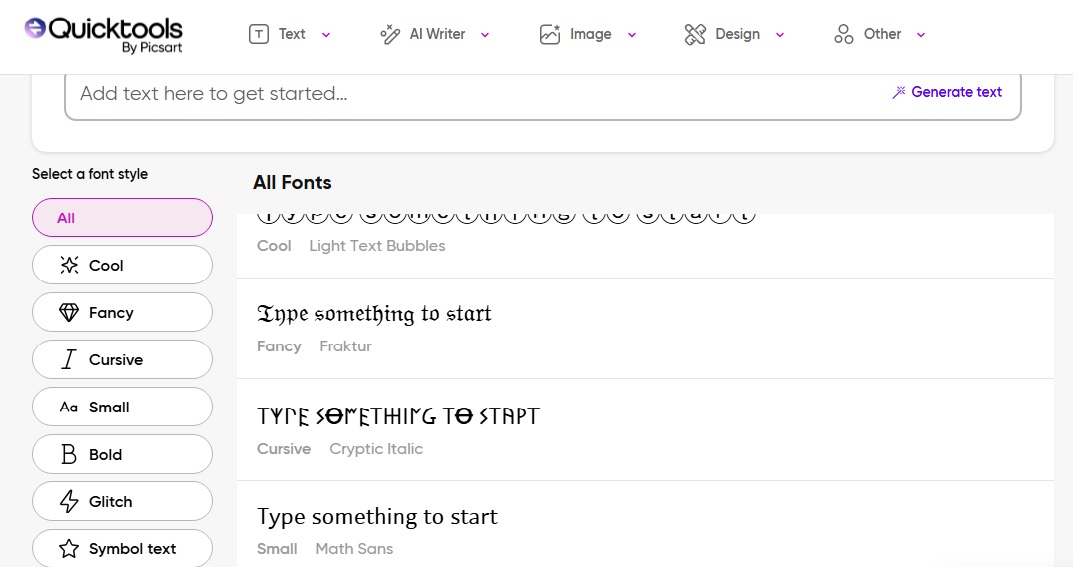Open the Design menu
Image resolution: width=1083 pixels, height=582 pixels.
point(737,34)
